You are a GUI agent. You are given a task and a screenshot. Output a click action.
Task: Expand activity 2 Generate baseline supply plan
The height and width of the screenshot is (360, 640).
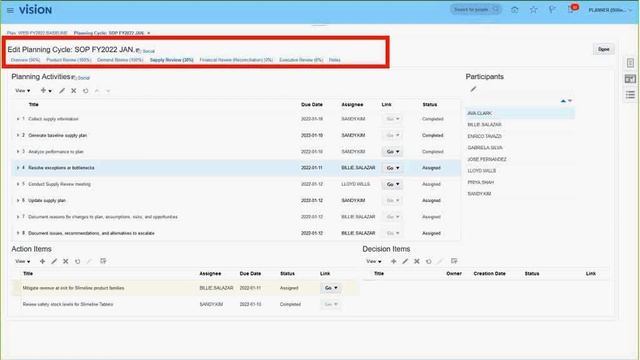(x=18, y=135)
